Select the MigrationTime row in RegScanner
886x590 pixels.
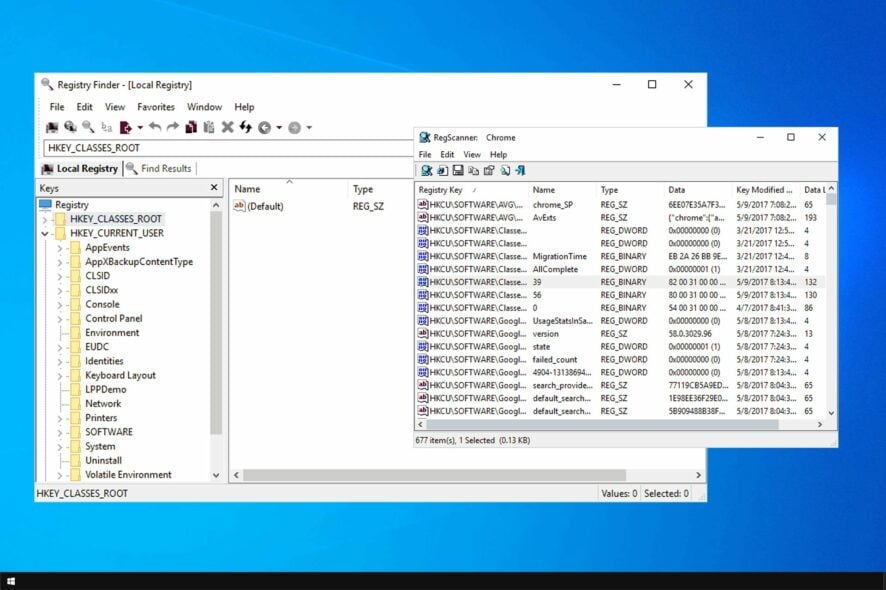click(620, 257)
